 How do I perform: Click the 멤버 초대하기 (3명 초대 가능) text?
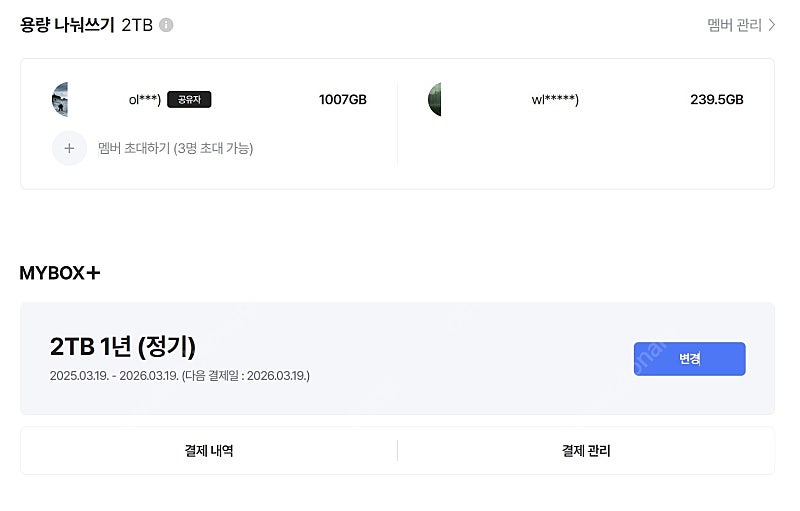coord(175,148)
